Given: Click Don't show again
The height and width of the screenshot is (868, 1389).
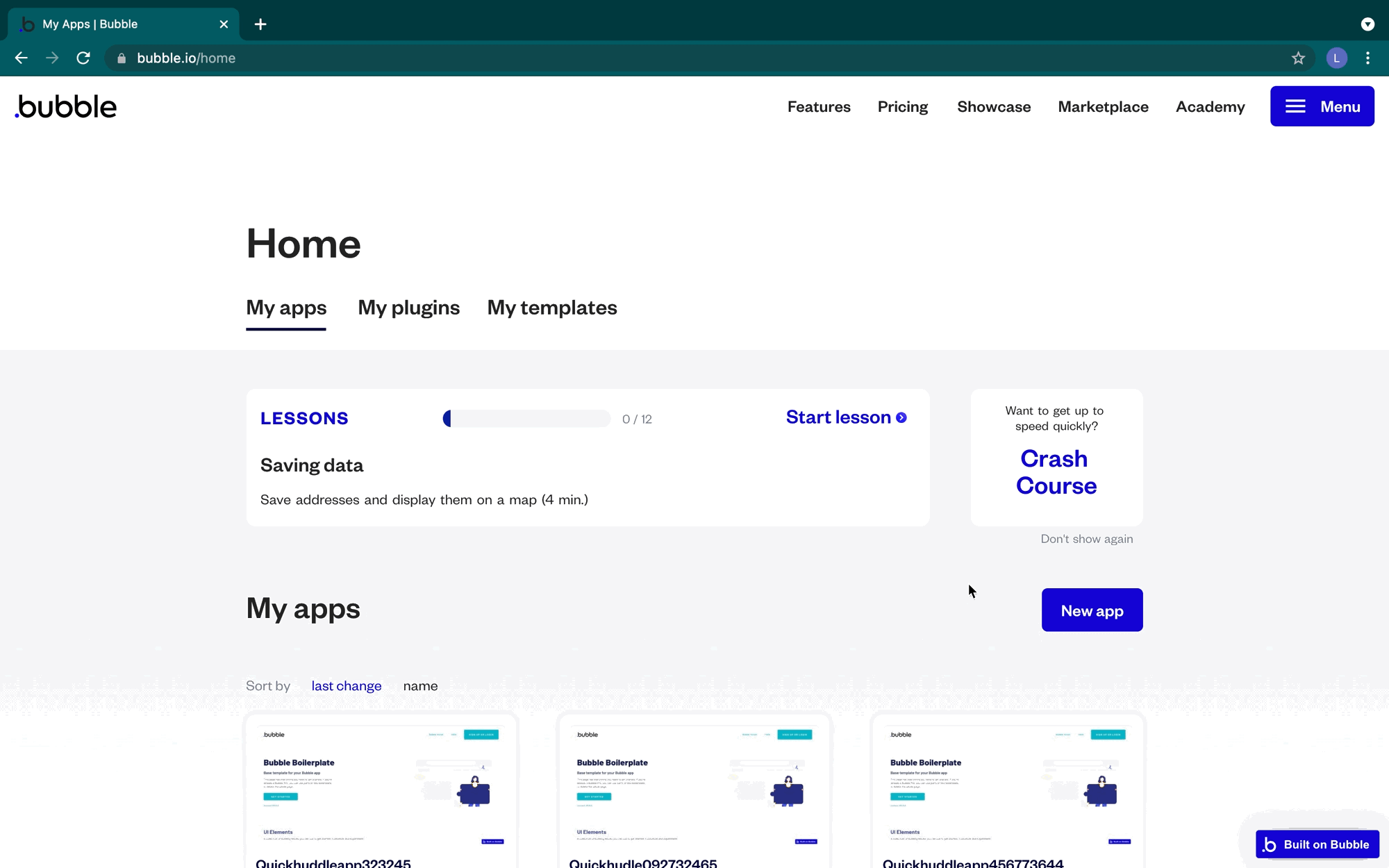Looking at the screenshot, I should click(1086, 539).
